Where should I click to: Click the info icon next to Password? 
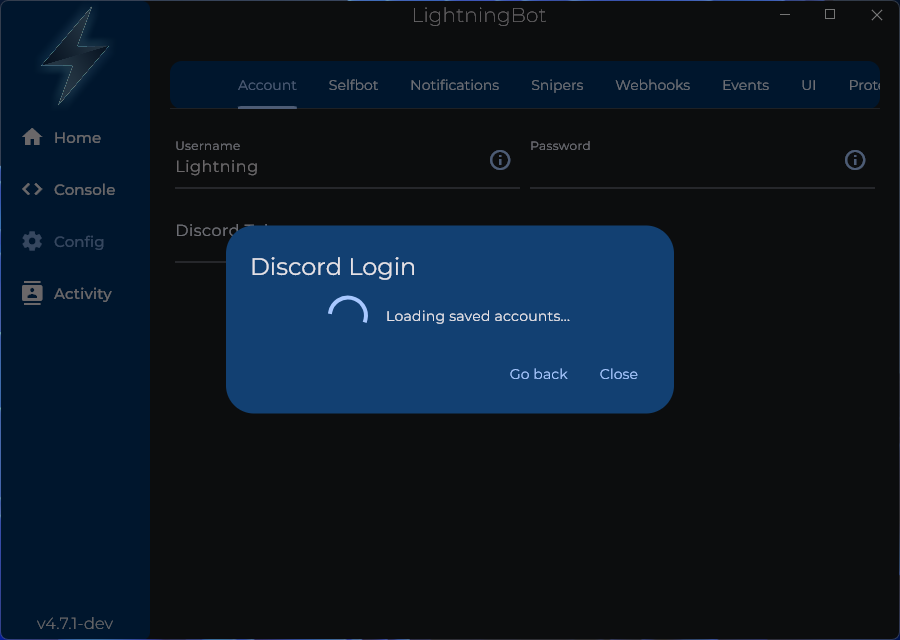coord(855,160)
